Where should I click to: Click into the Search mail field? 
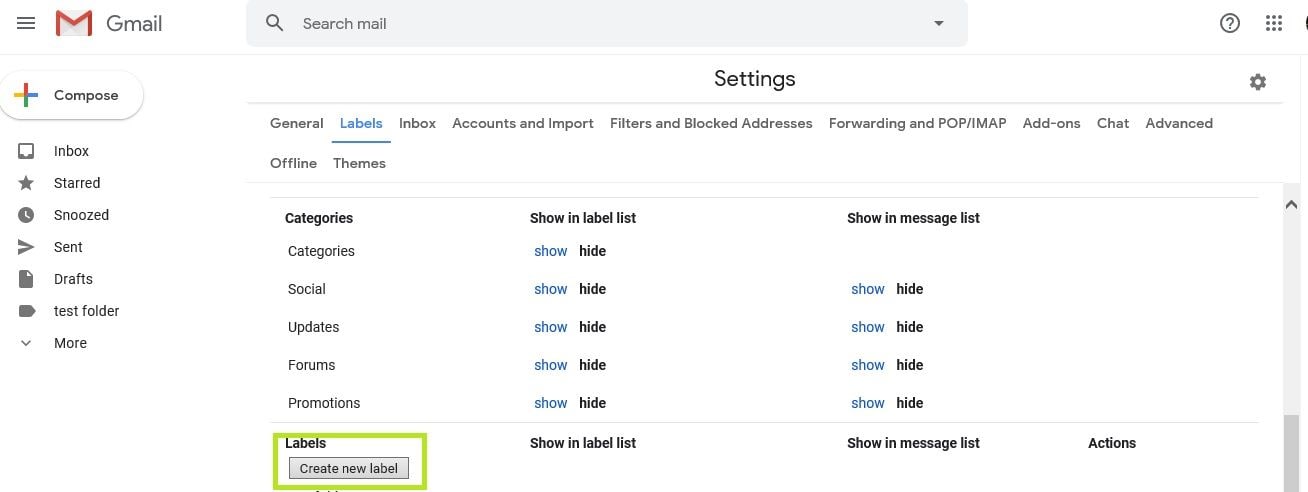(600, 23)
